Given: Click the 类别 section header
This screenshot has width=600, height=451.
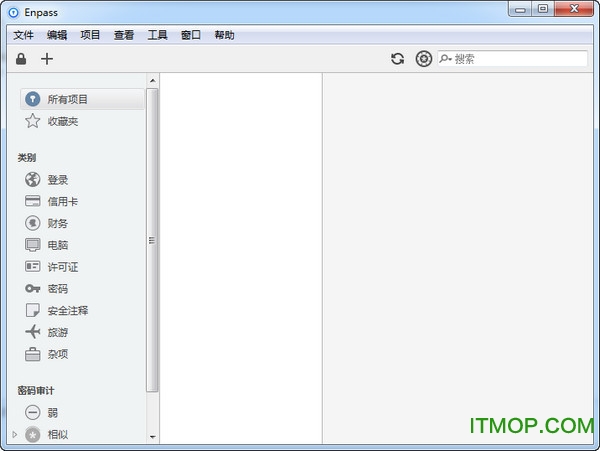Looking at the screenshot, I should [x=27, y=158].
